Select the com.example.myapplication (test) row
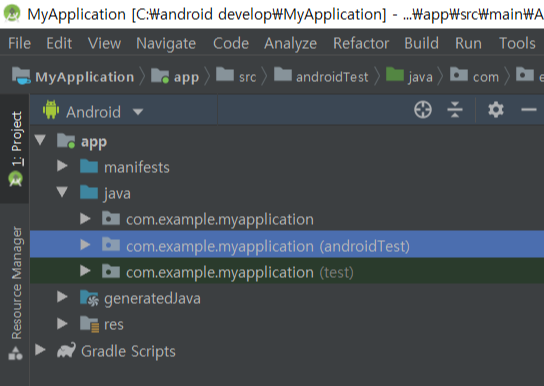The width and height of the screenshot is (544, 386). 287,271
